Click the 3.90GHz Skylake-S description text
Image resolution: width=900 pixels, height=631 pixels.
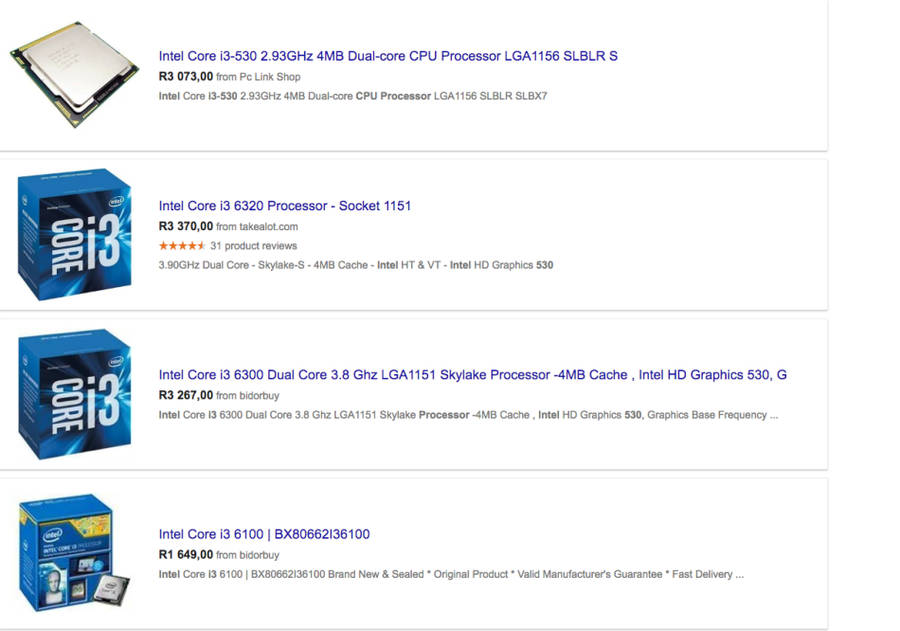pyautogui.click(x=355, y=265)
